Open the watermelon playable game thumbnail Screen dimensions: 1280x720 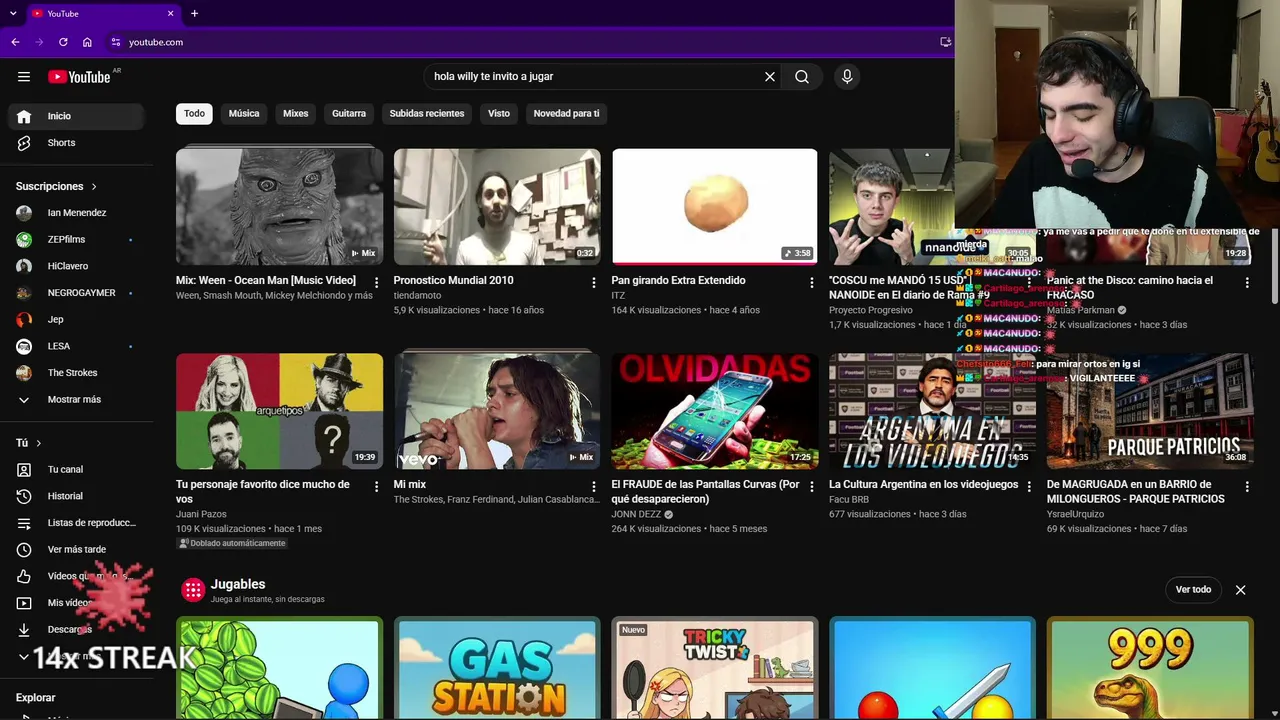(279, 668)
